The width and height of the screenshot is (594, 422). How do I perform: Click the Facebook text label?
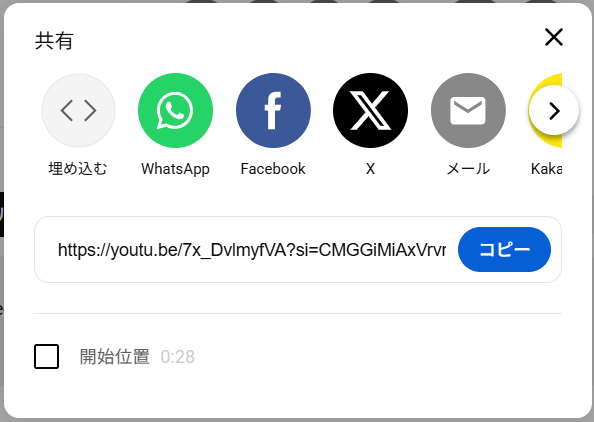click(273, 169)
